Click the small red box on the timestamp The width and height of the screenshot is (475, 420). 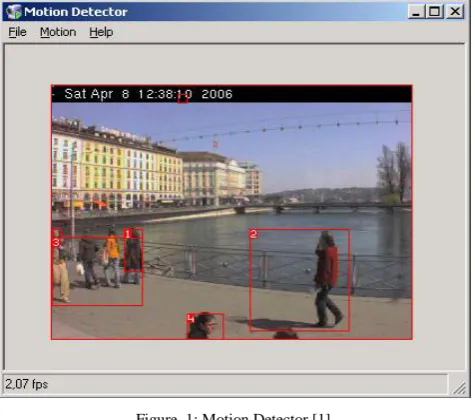coord(183,98)
